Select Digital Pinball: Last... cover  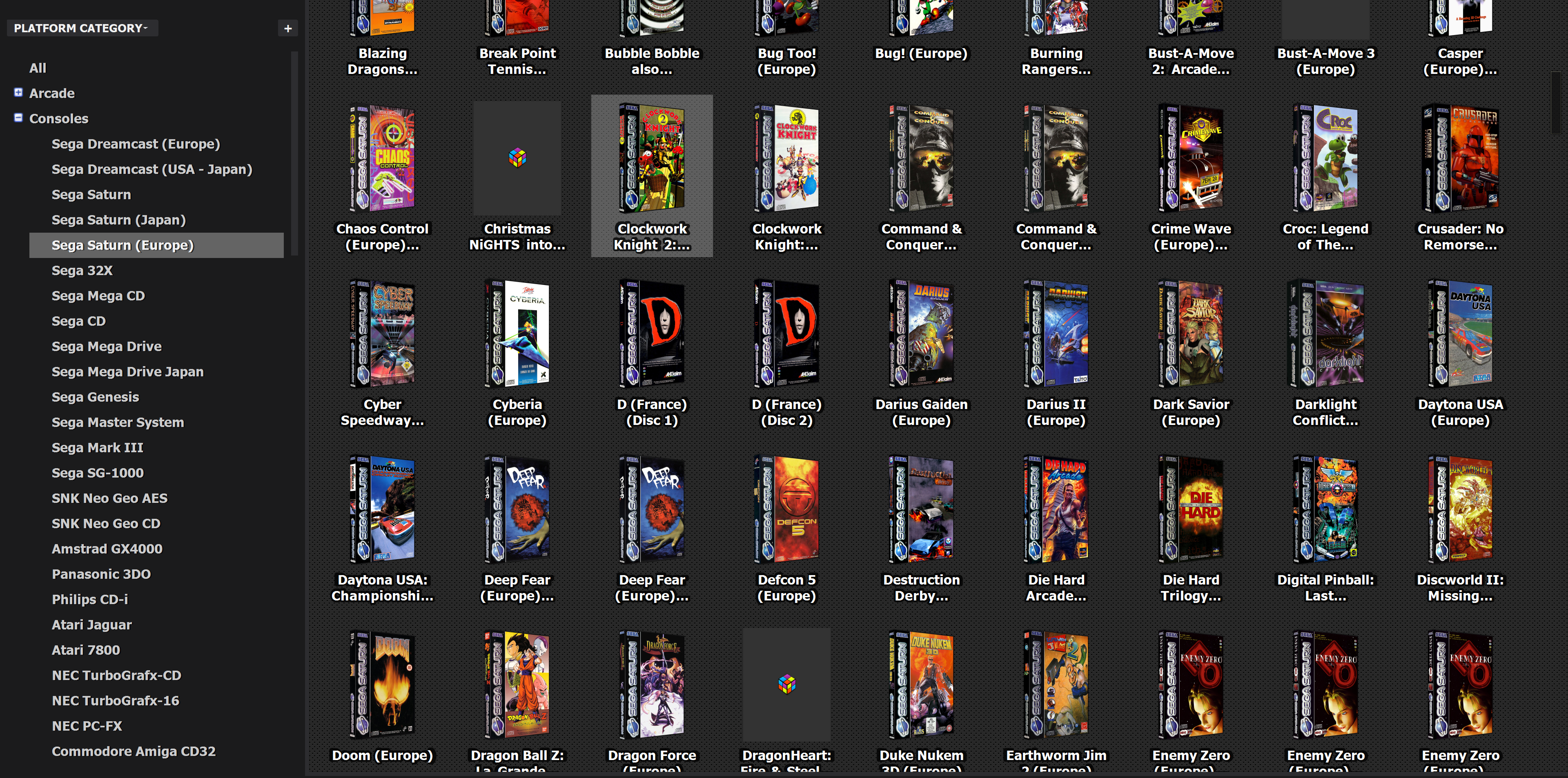(1326, 509)
